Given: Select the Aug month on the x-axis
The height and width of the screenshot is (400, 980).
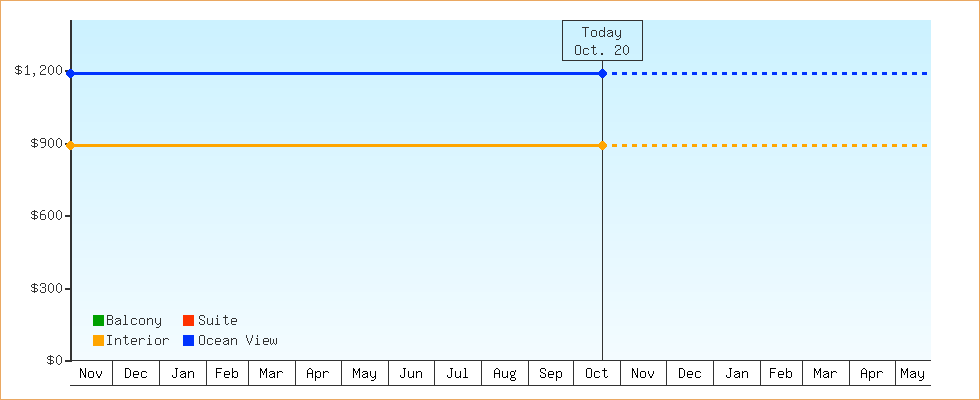Looking at the screenshot, I should coord(505,373).
